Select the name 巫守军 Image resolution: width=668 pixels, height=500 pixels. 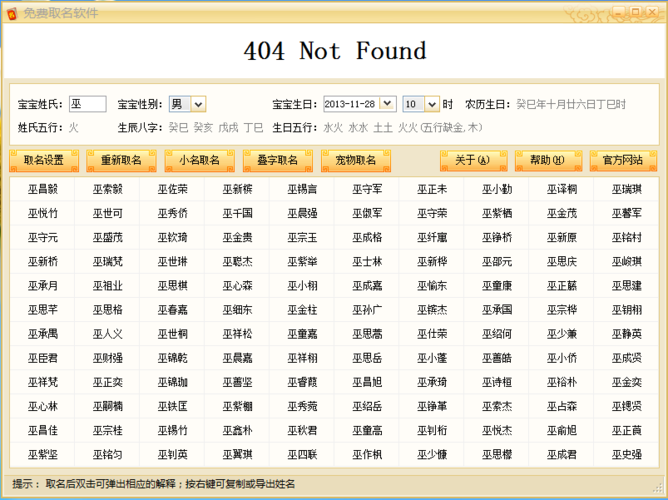tap(367, 189)
